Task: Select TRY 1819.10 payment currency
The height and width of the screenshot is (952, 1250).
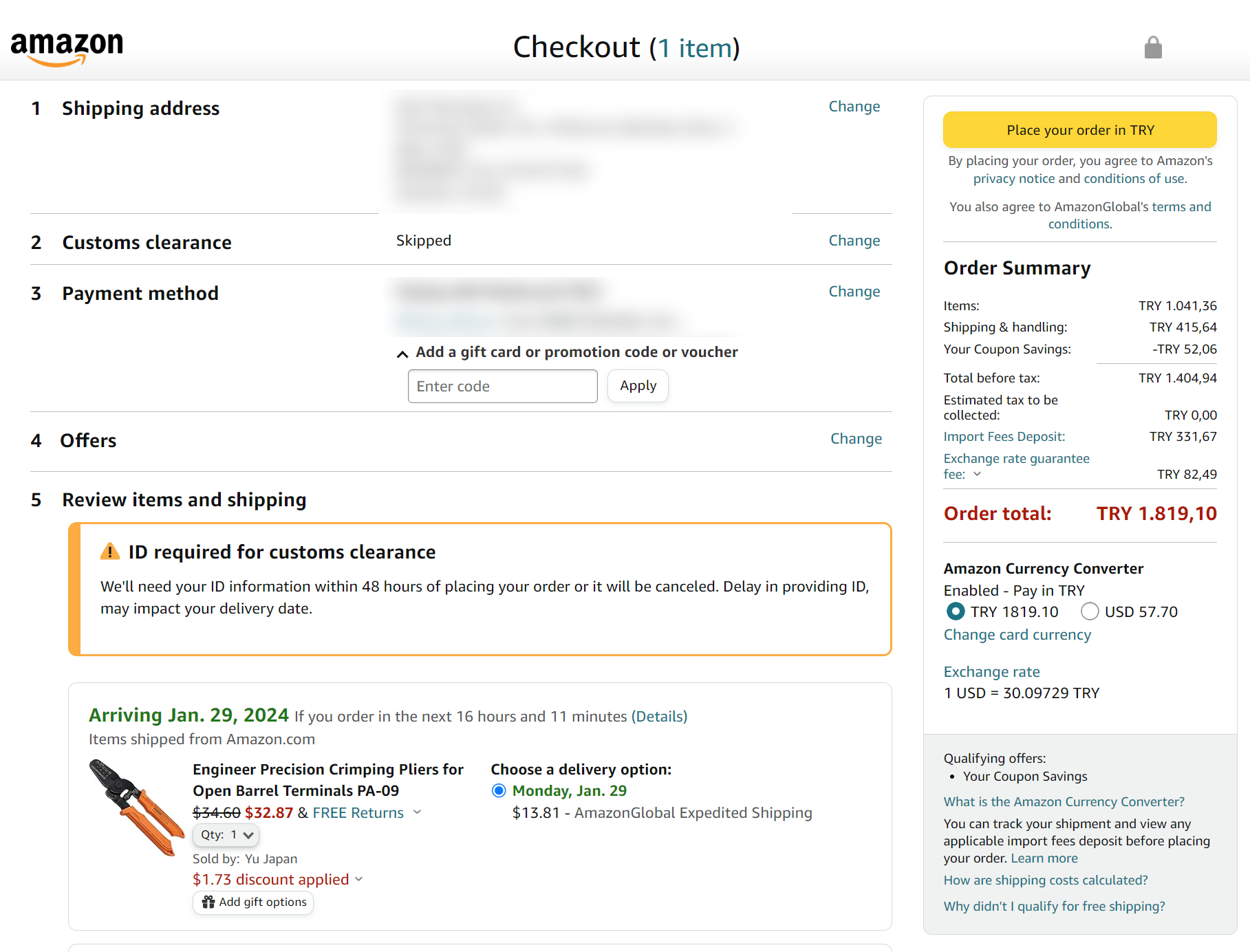Action: click(956, 612)
